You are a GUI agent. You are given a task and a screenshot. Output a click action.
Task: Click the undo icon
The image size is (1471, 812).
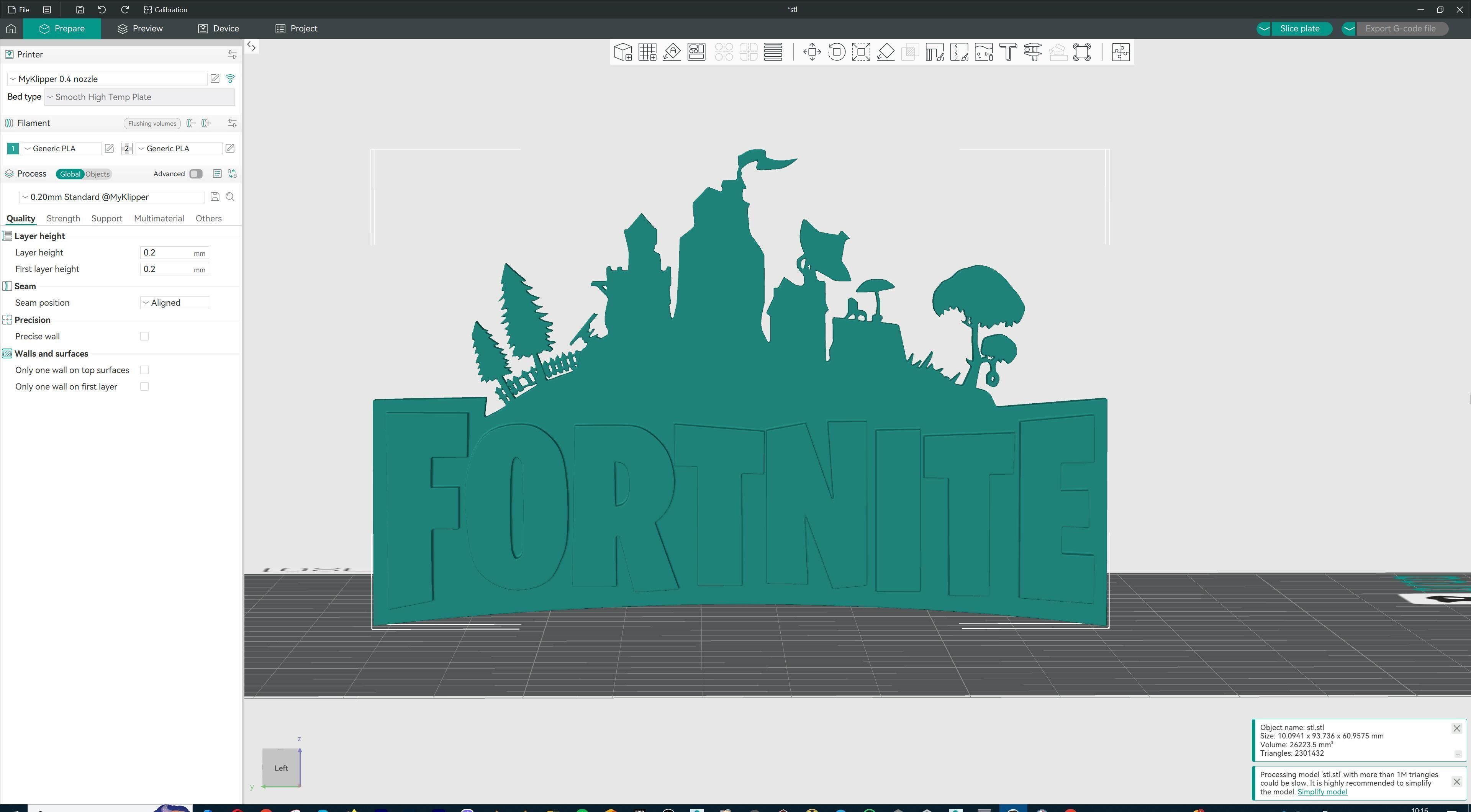click(102, 10)
